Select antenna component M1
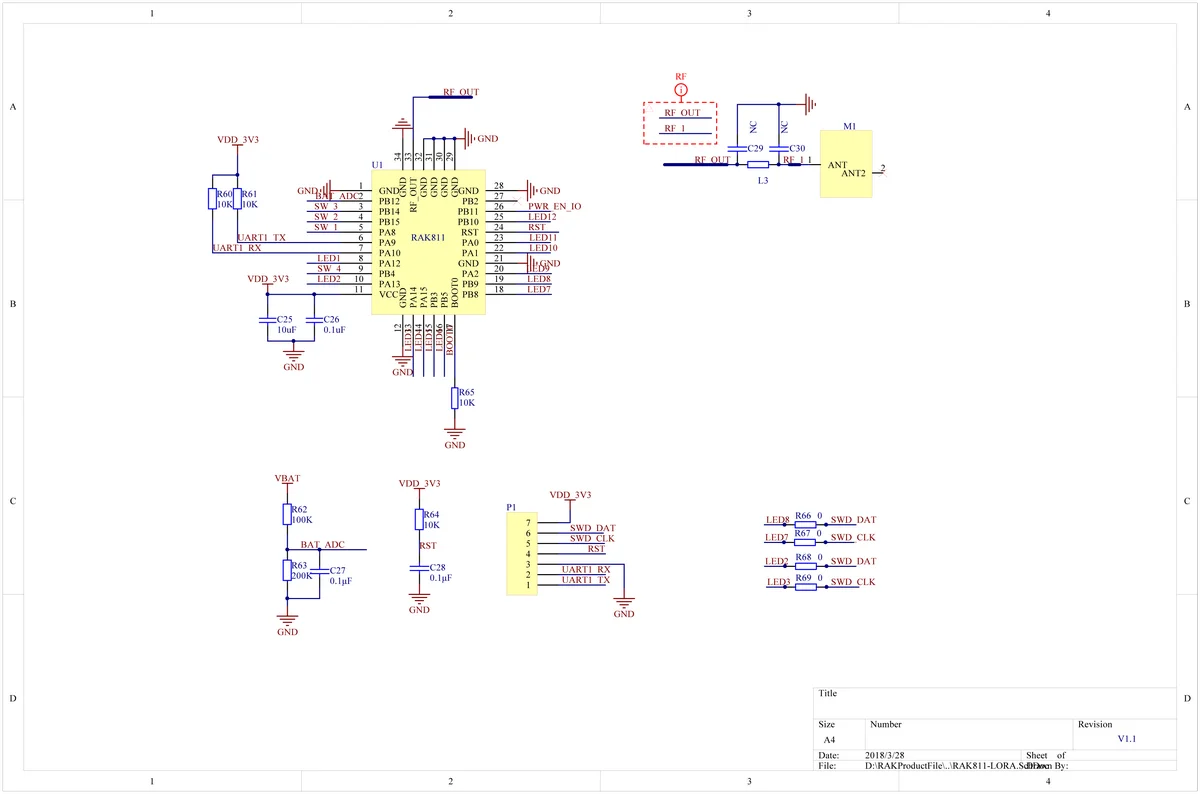This screenshot has width=1200, height=794. (845, 163)
